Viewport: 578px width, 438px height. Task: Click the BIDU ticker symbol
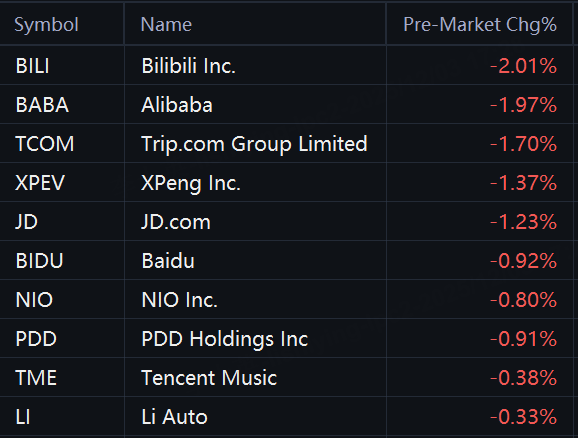pos(39,261)
